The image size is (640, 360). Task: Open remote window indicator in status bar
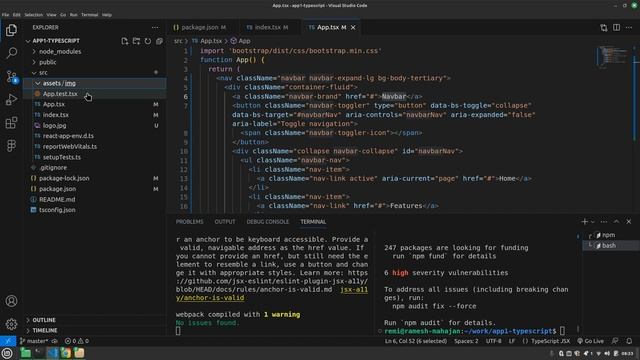tap(8, 341)
